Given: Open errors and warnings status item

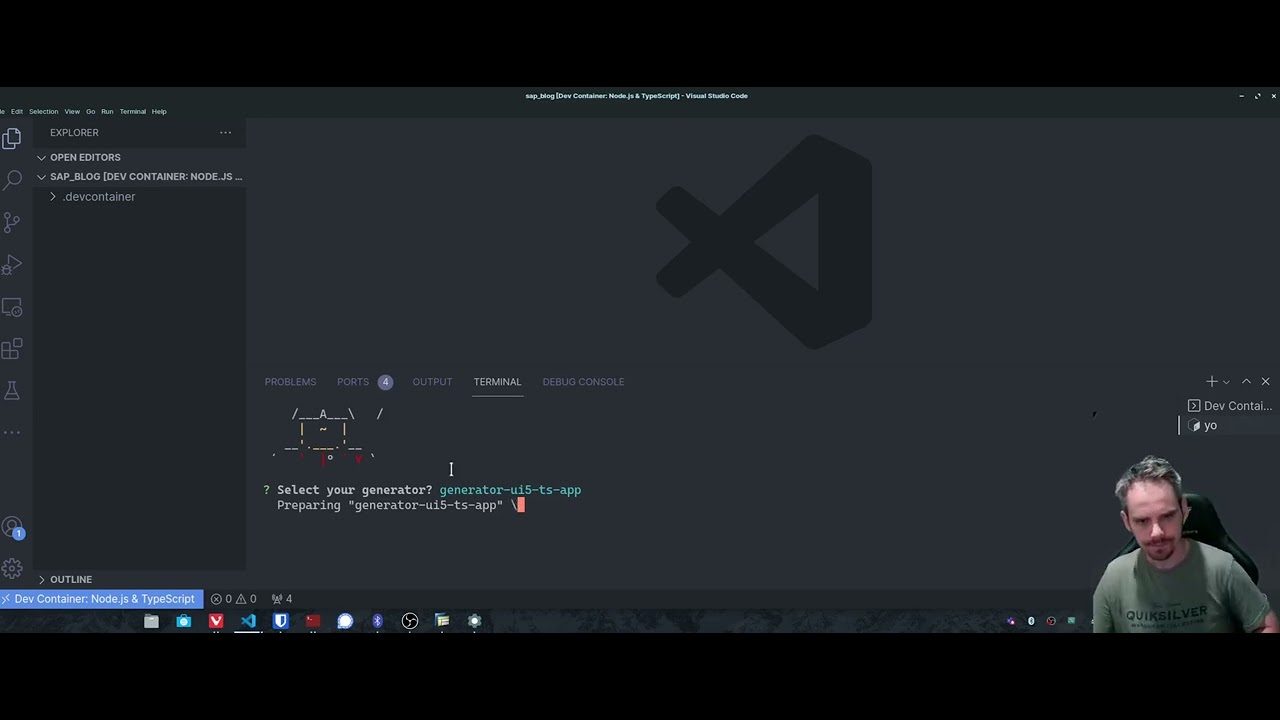Looking at the screenshot, I should (233, 599).
